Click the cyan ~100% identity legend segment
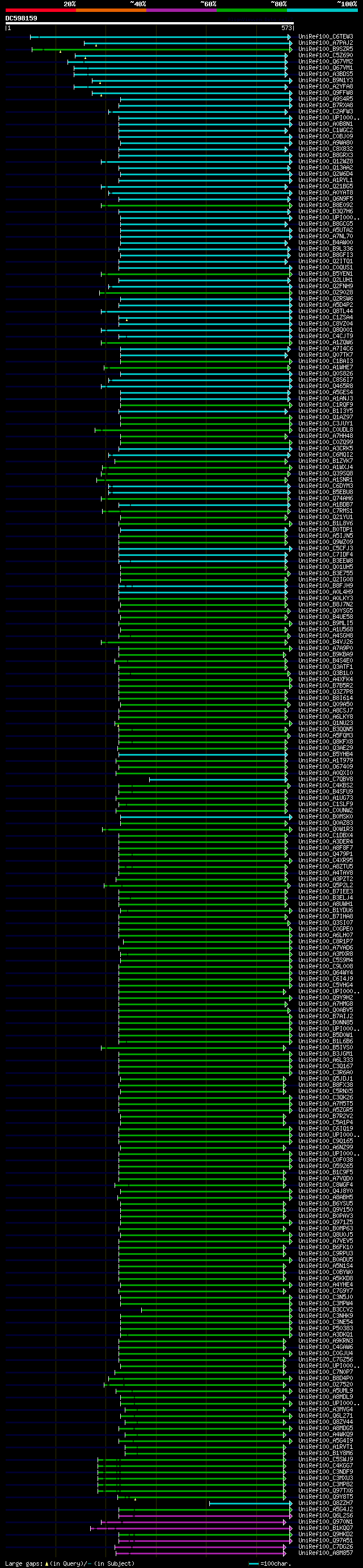The image size is (363, 1568). coord(322,10)
